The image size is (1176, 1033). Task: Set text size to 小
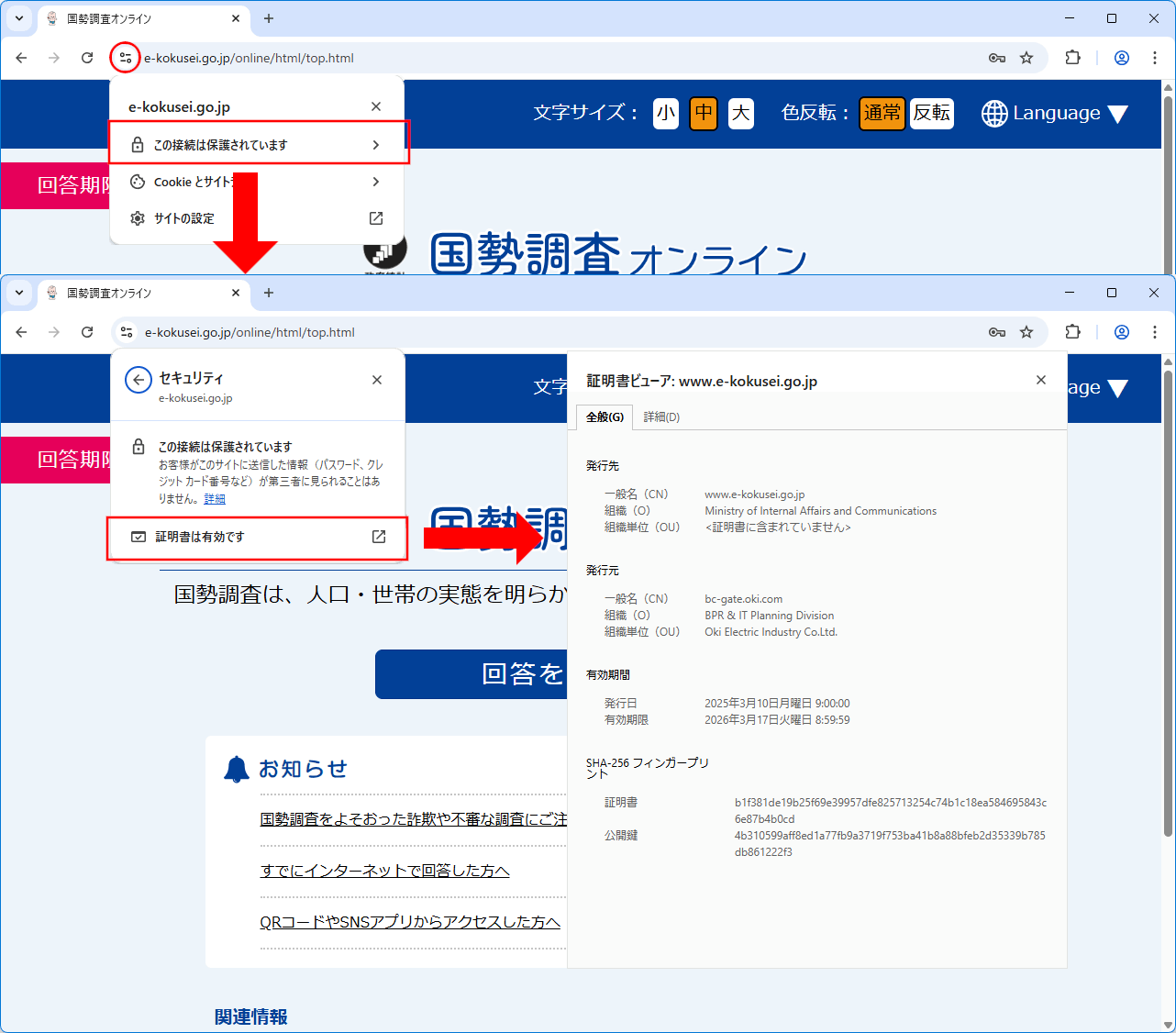(666, 114)
